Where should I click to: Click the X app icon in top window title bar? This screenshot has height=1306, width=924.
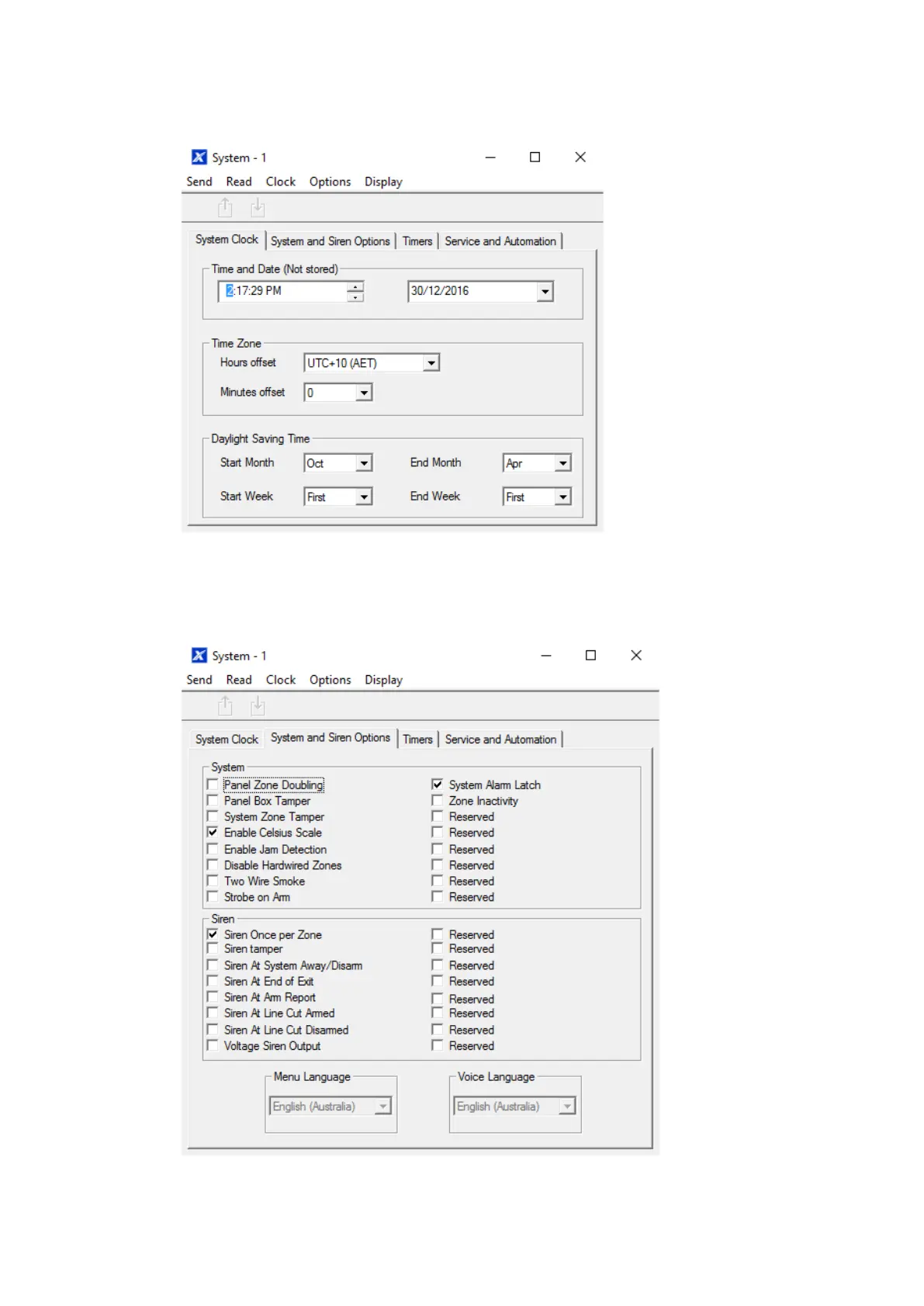tap(199, 157)
